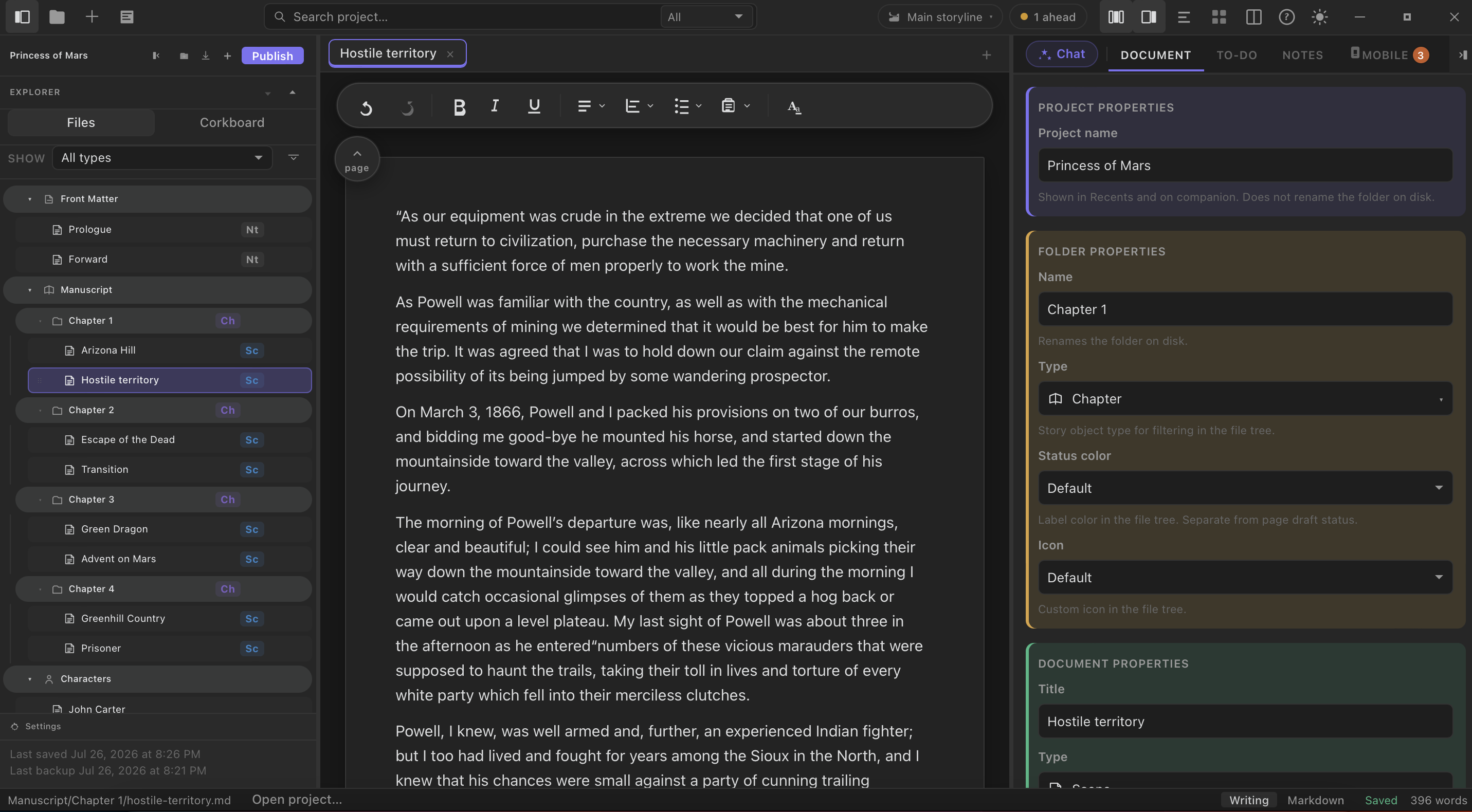Image resolution: width=1472 pixels, height=812 pixels.
Task: Open the help question mark icon
Action: click(x=1286, y=16)
